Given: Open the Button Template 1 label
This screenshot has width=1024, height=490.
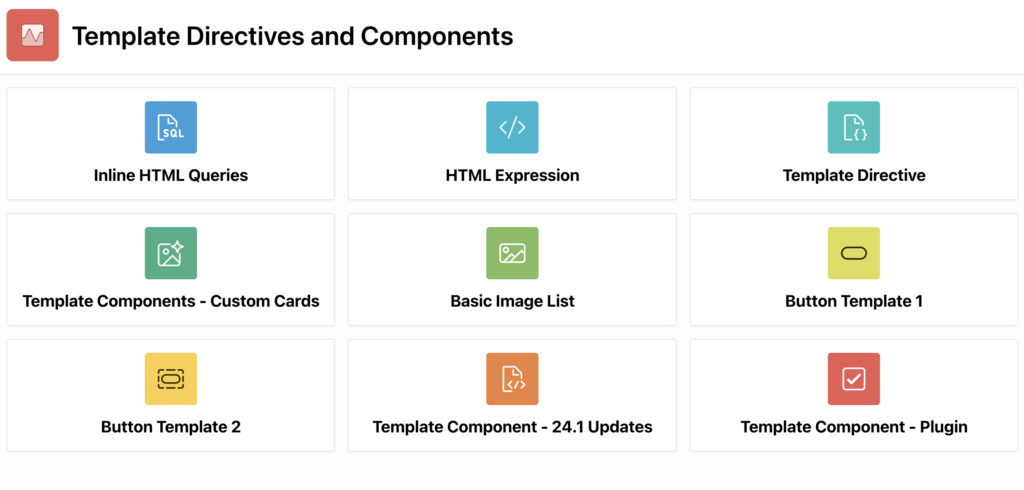Looking at the screenshot, I should (x=854, y=301).
